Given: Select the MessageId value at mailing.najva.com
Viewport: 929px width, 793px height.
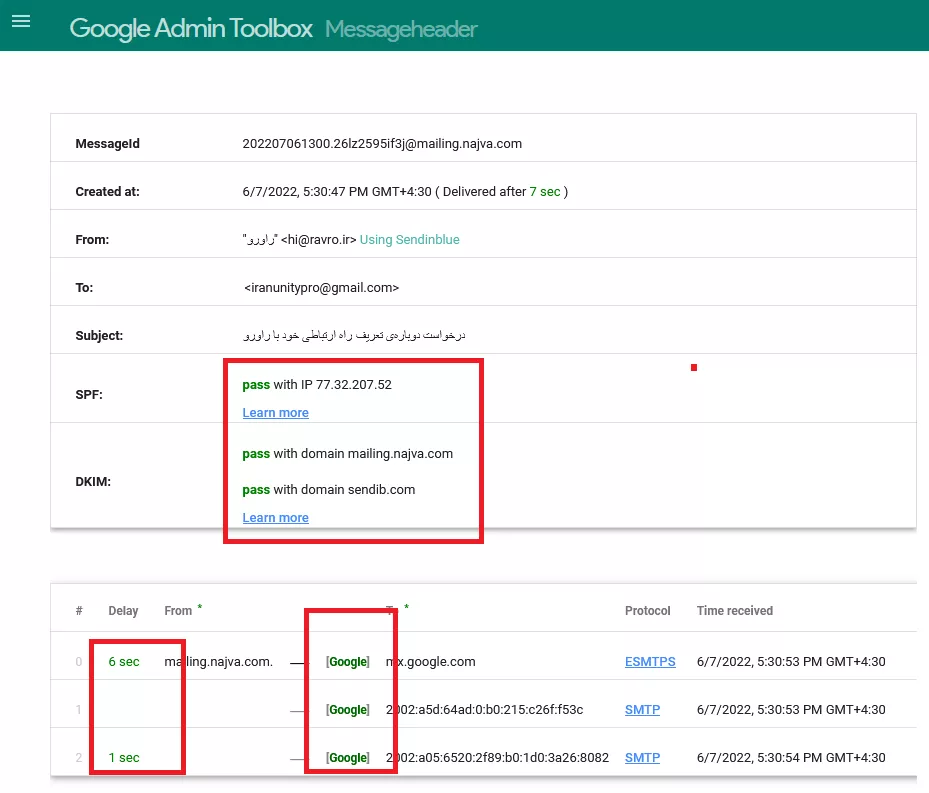Looking at the screenshot, I should [382, 143].
